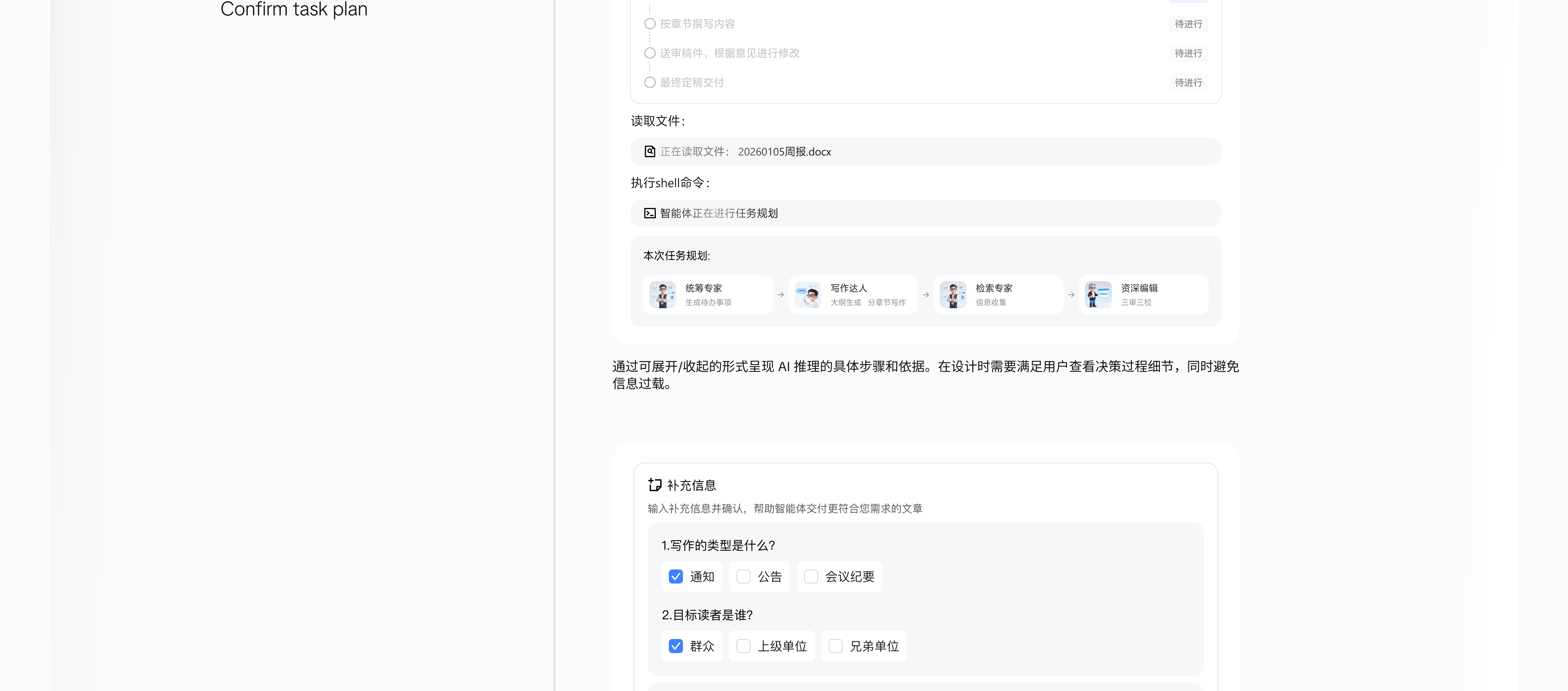Click the 检索专家 avatar icon
The width and height of the screenshot is (1568, 691).
coord(953,295)
